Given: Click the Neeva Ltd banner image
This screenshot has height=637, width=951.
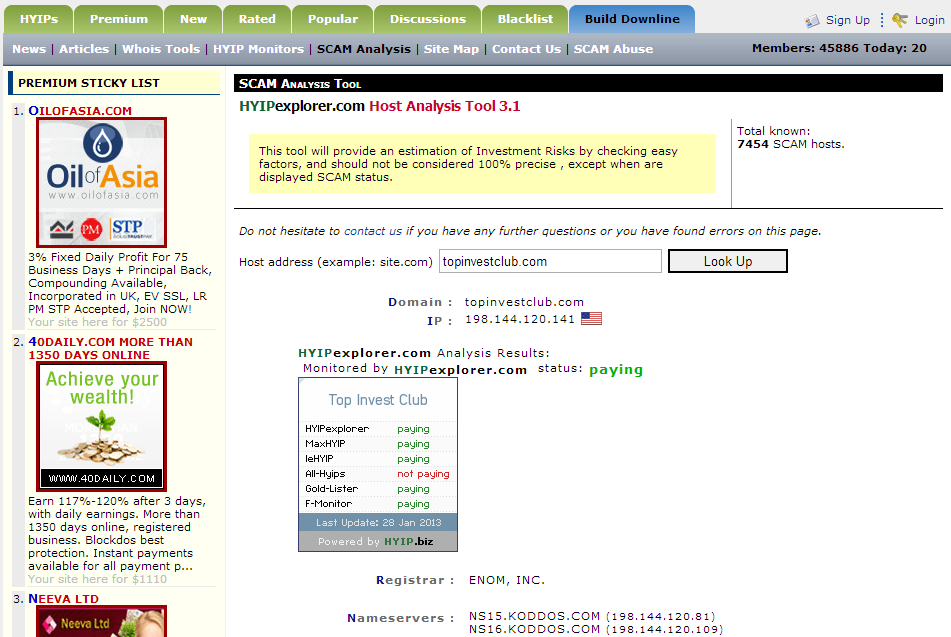Looking at the screenshot, I should (101, 621).
